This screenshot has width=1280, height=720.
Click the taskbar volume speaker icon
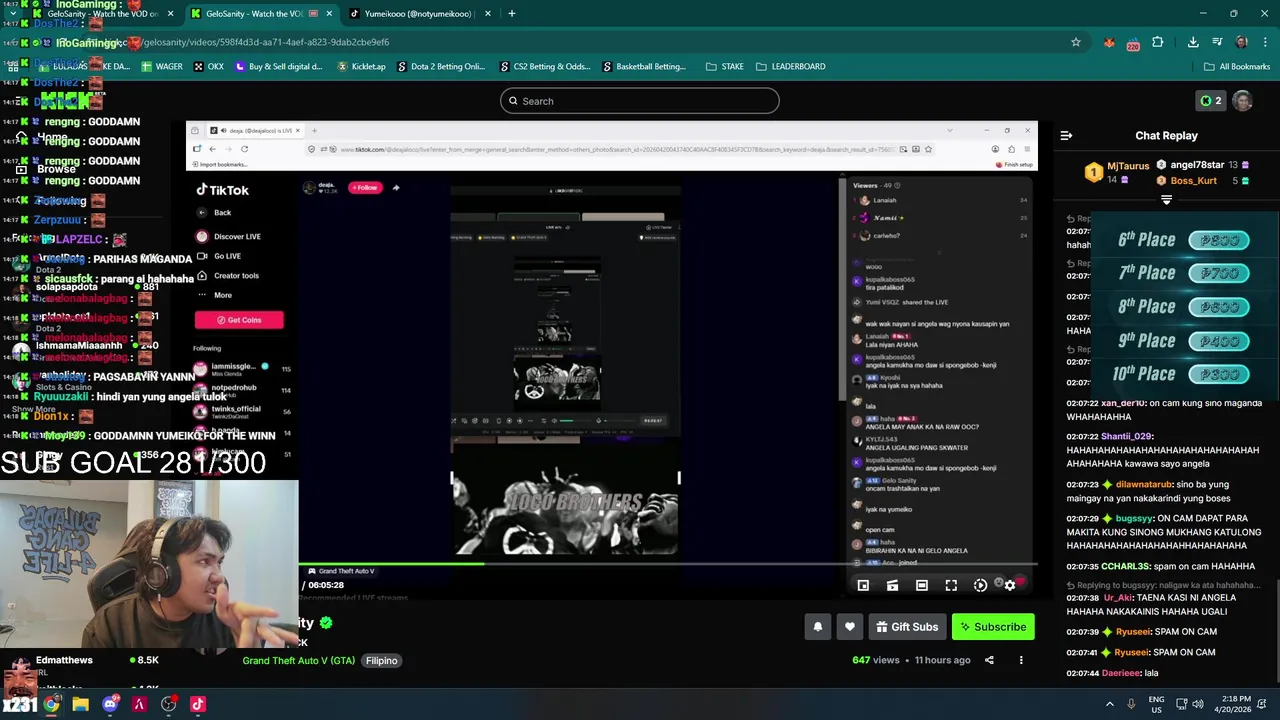[x=1198, y=704]
